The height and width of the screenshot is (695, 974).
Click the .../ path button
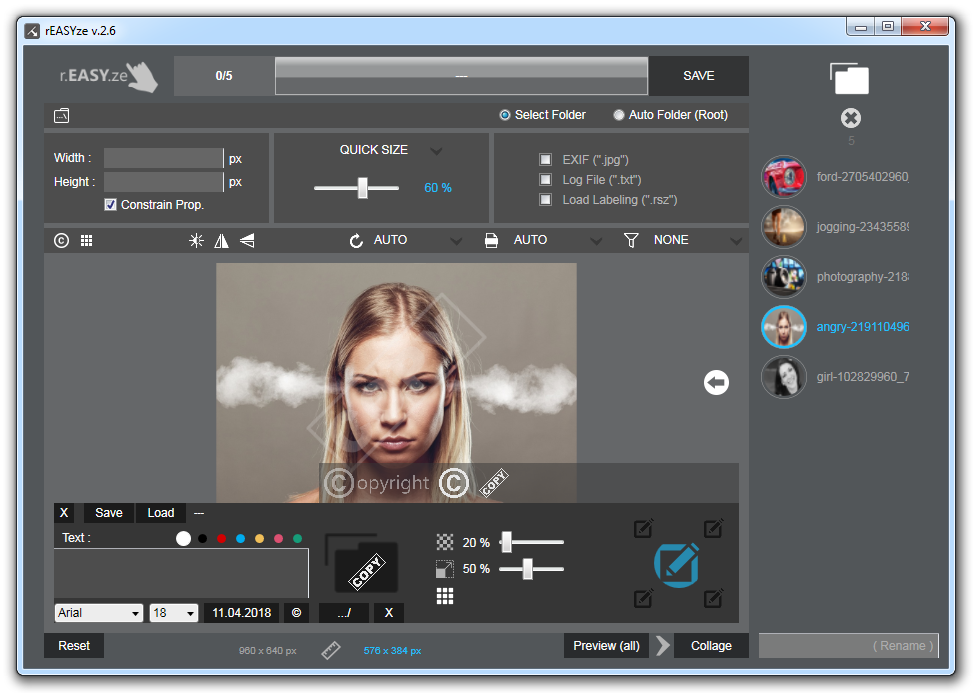tap(344, 613)
